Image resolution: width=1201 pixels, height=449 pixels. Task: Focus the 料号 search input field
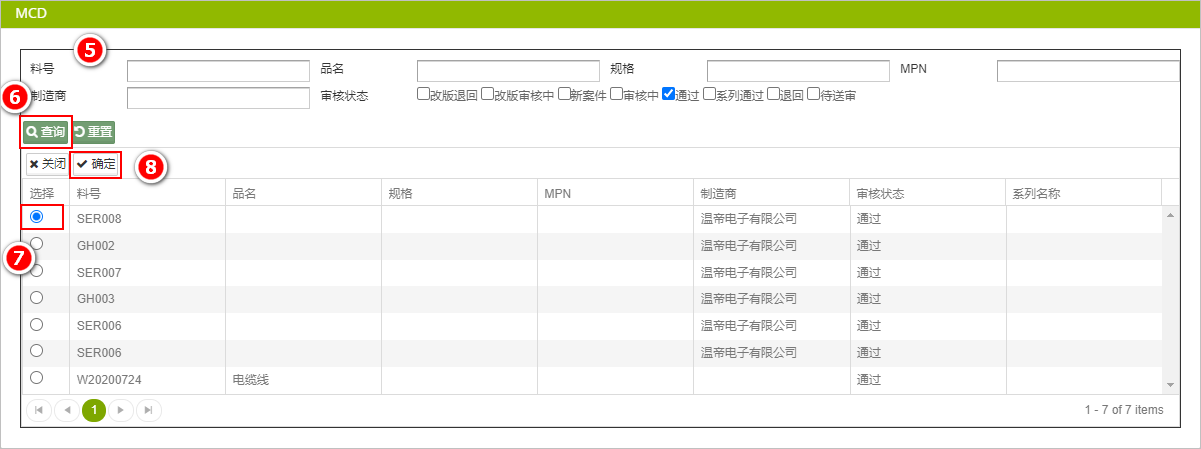218,71
